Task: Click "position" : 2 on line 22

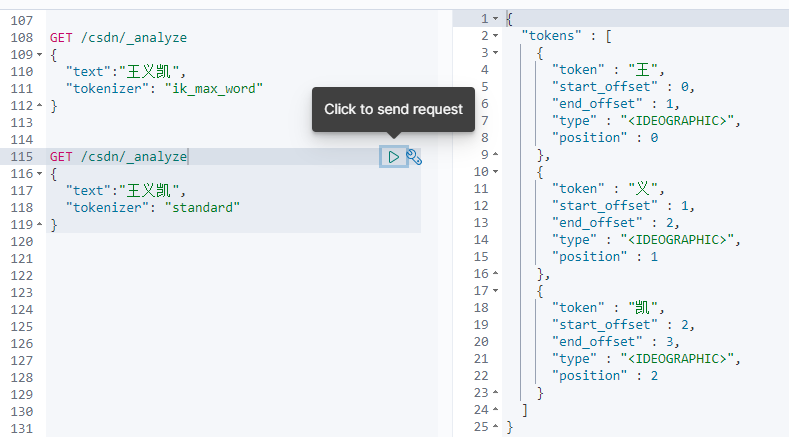Action: tap(605, 376)
